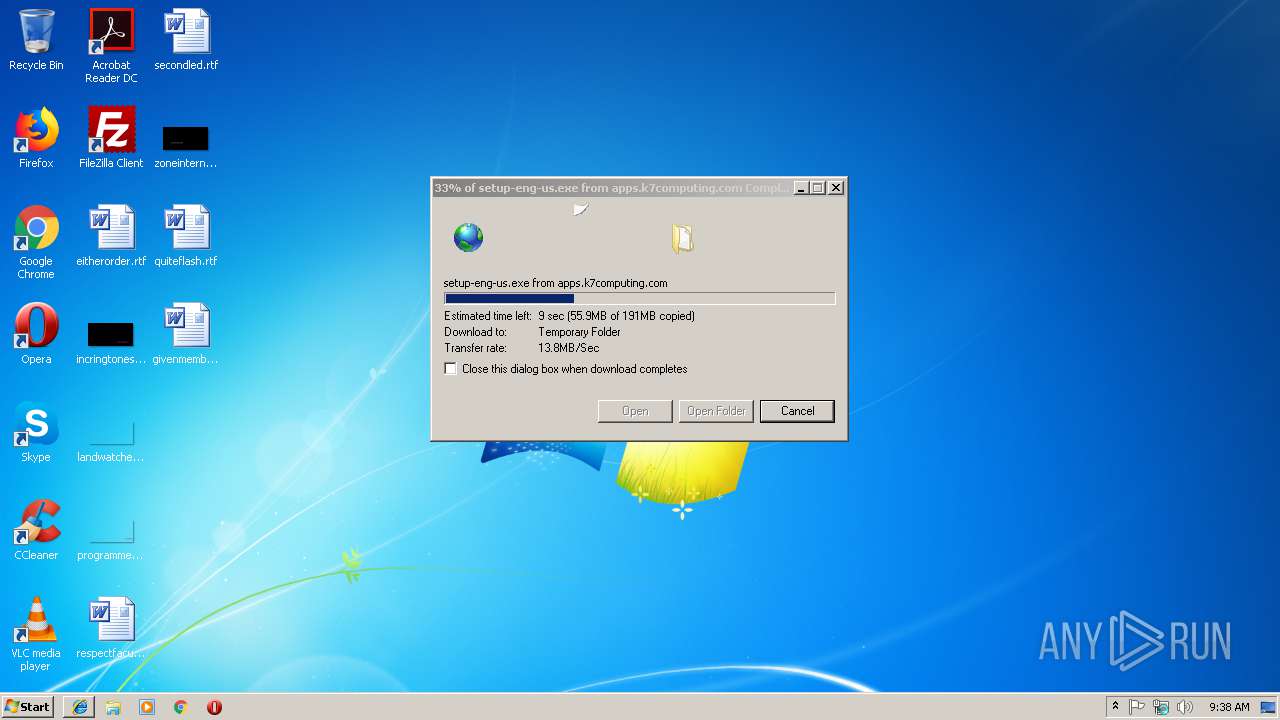Image resolution: width=1280 pixels, height=720 pixels.
Task: Click the download dialog title bar
Action: coord(612,188)
